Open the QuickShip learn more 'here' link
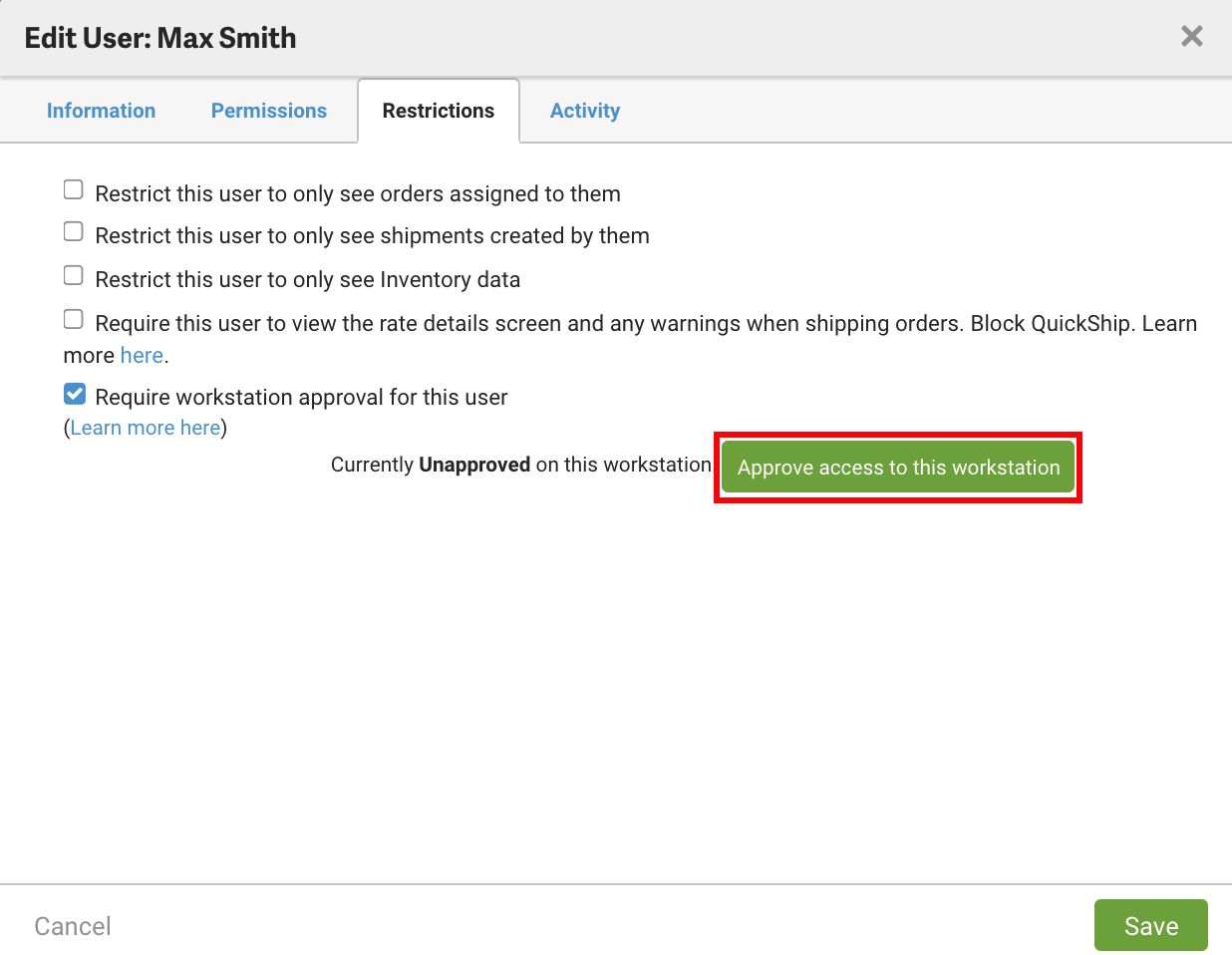1232x955 pixels. [142, 356]
